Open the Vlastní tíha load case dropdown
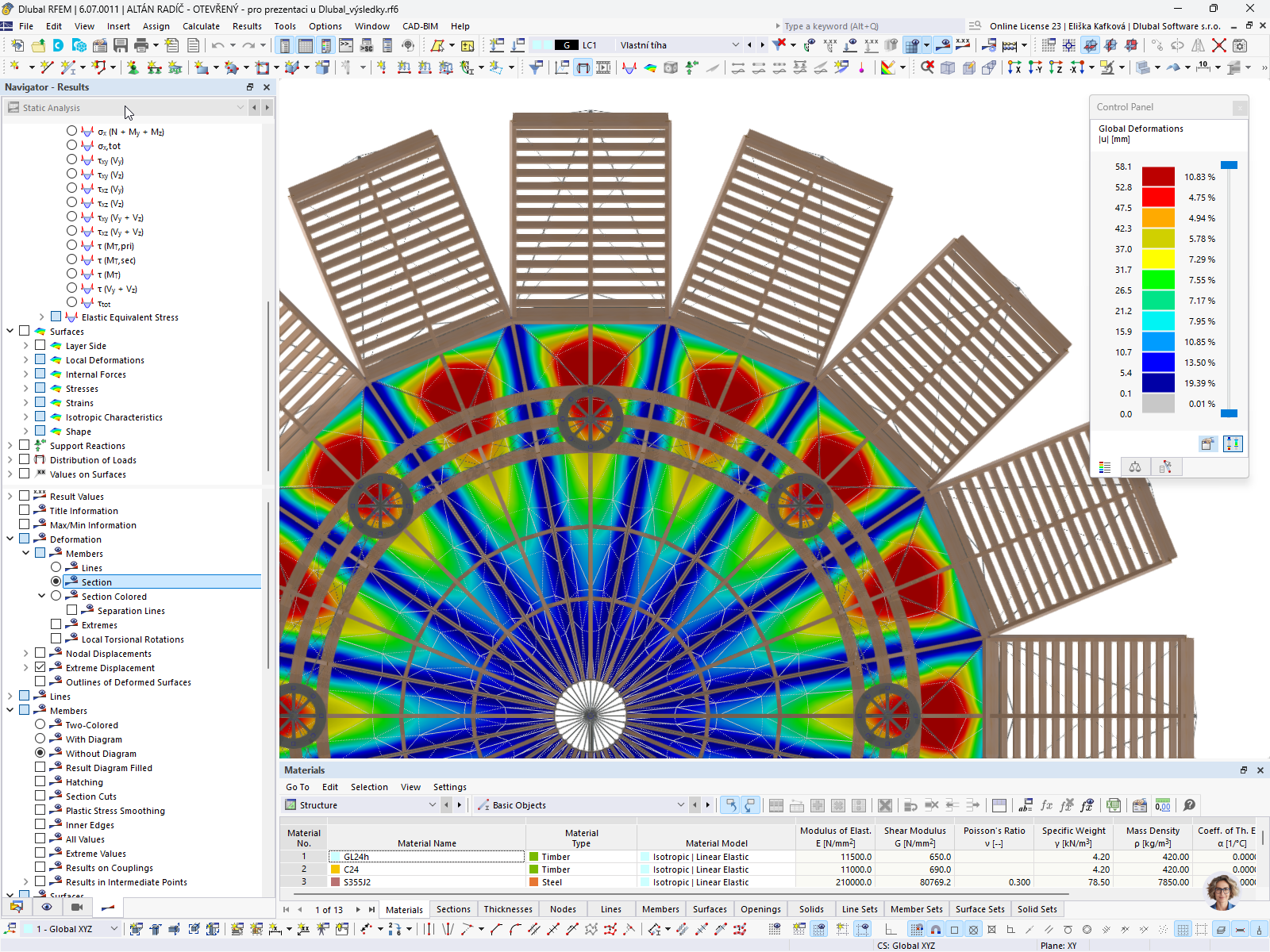Screen dimensions: 1270x952 [x=734, y=44]
